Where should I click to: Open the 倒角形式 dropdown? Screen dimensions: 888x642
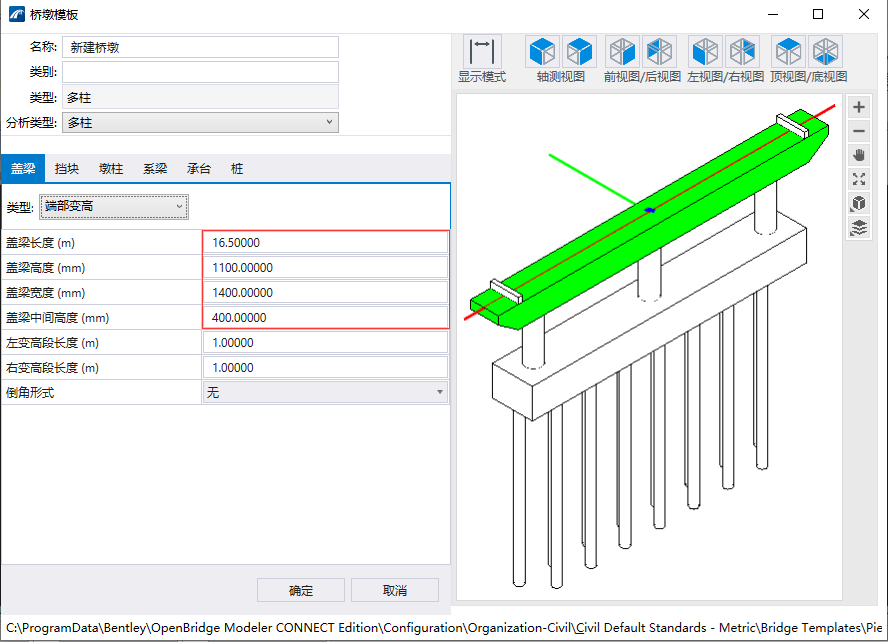pyautogui.click(x=325, y=393)
